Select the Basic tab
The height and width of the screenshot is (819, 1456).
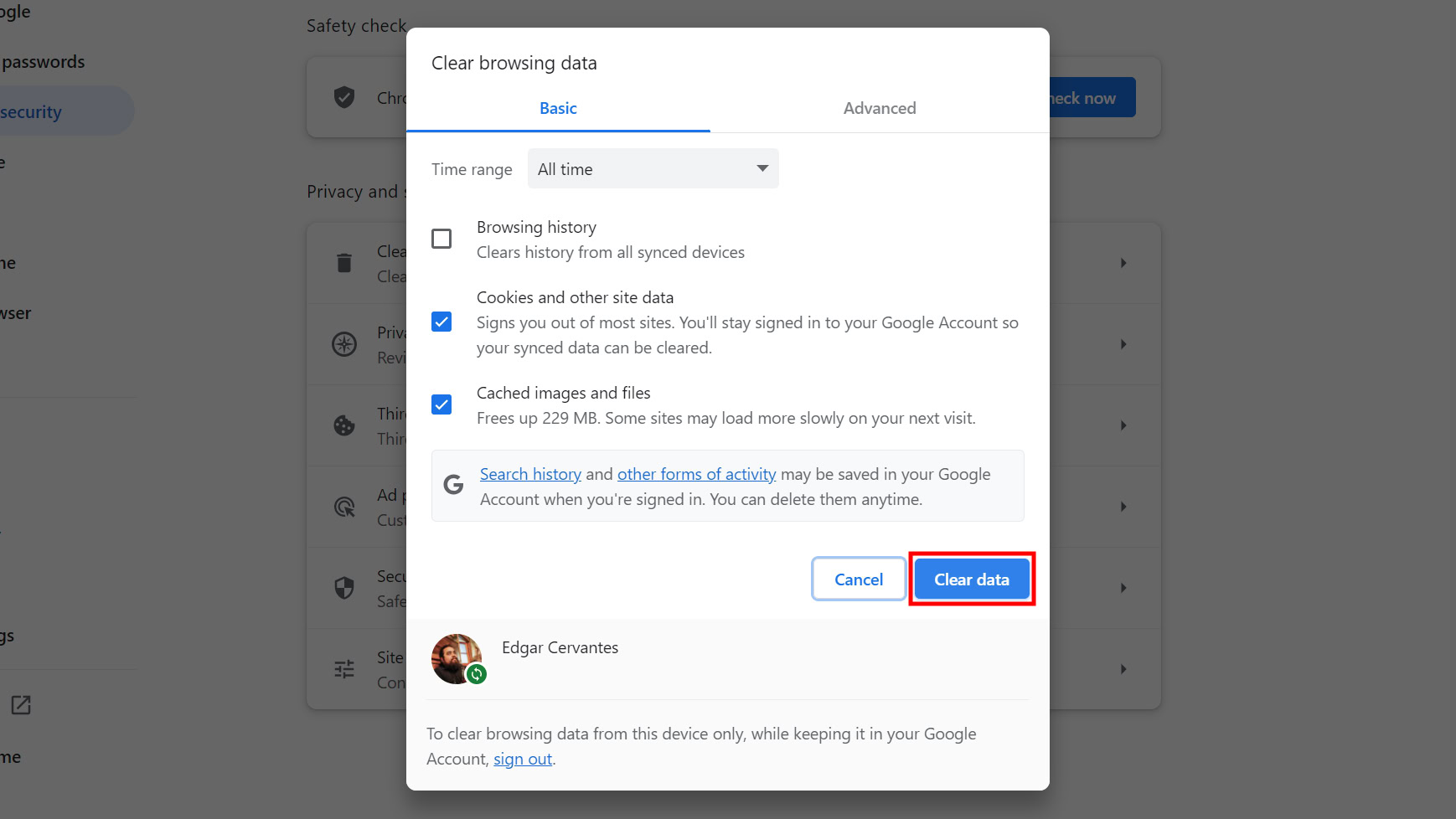coord(558,108)
